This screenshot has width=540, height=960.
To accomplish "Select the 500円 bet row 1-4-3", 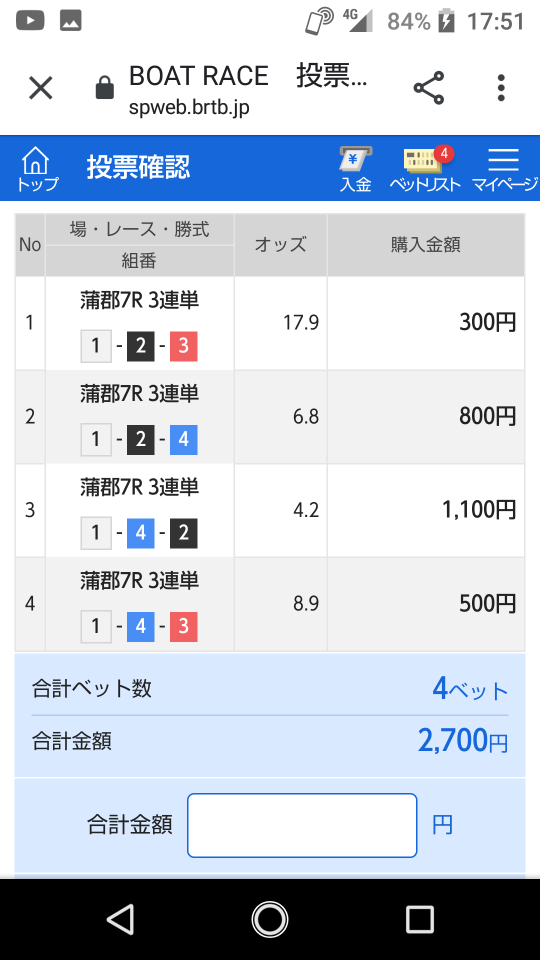I will tap(270, 604).
